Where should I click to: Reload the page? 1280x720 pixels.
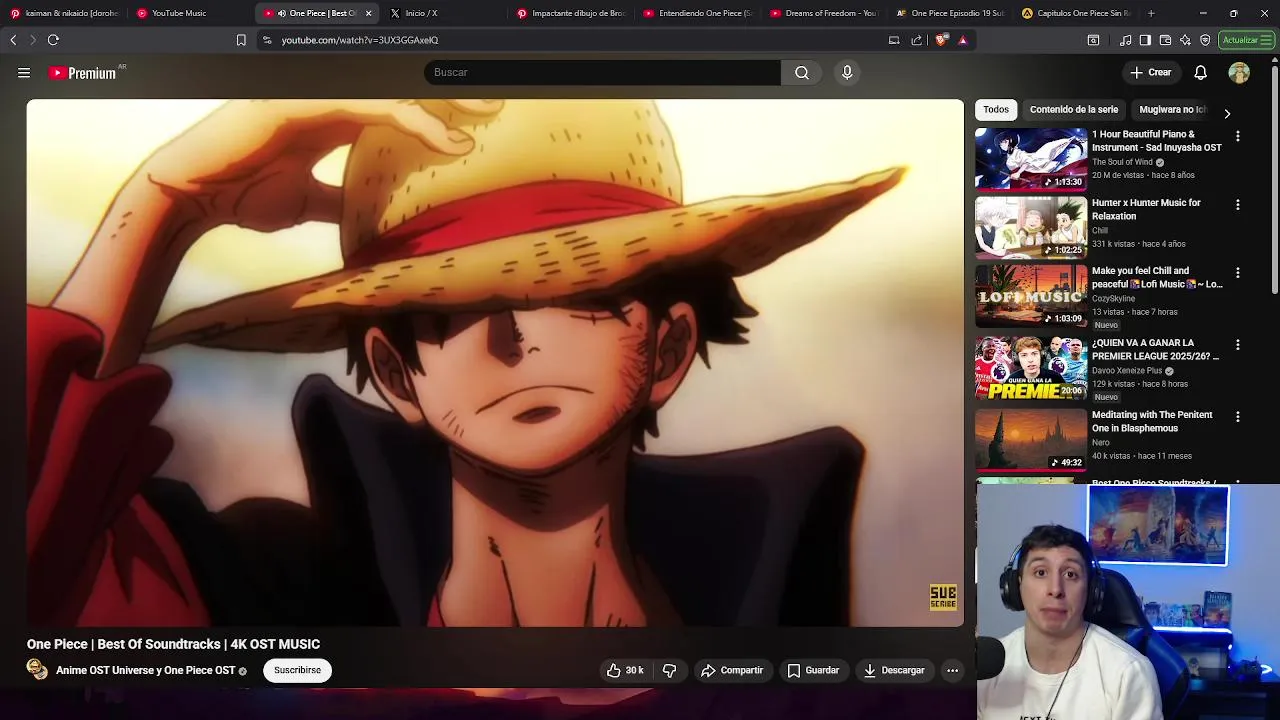(x=53, y=40)
